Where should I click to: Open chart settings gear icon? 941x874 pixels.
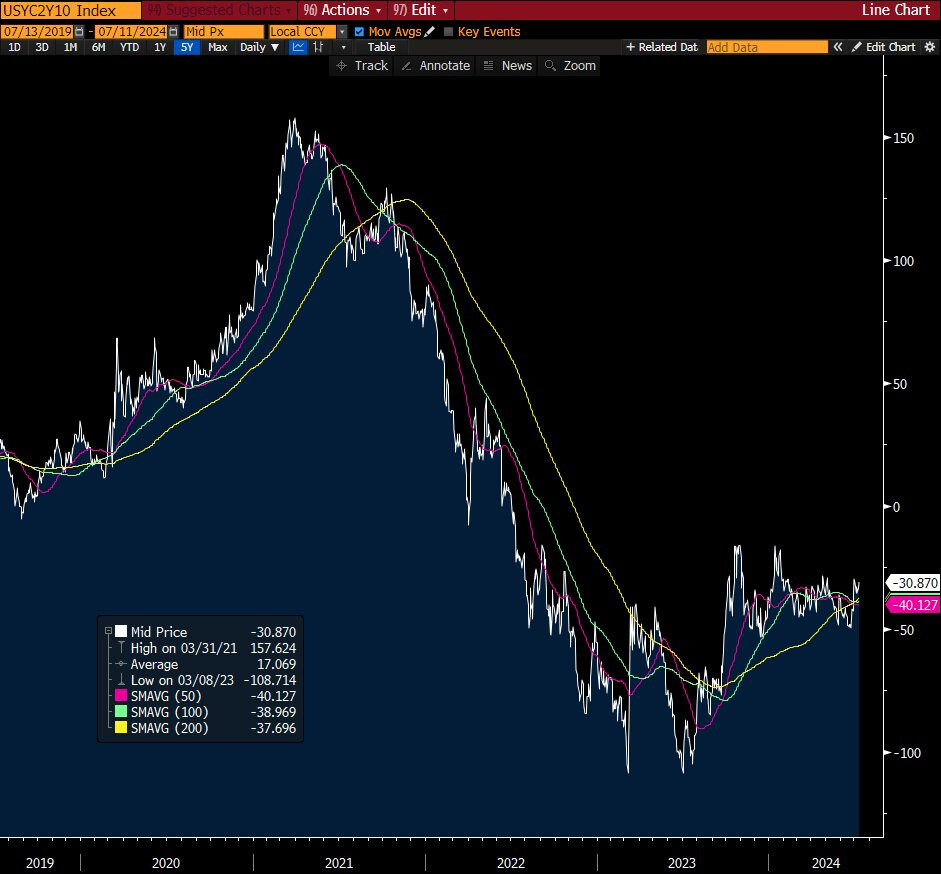point(930,47)
